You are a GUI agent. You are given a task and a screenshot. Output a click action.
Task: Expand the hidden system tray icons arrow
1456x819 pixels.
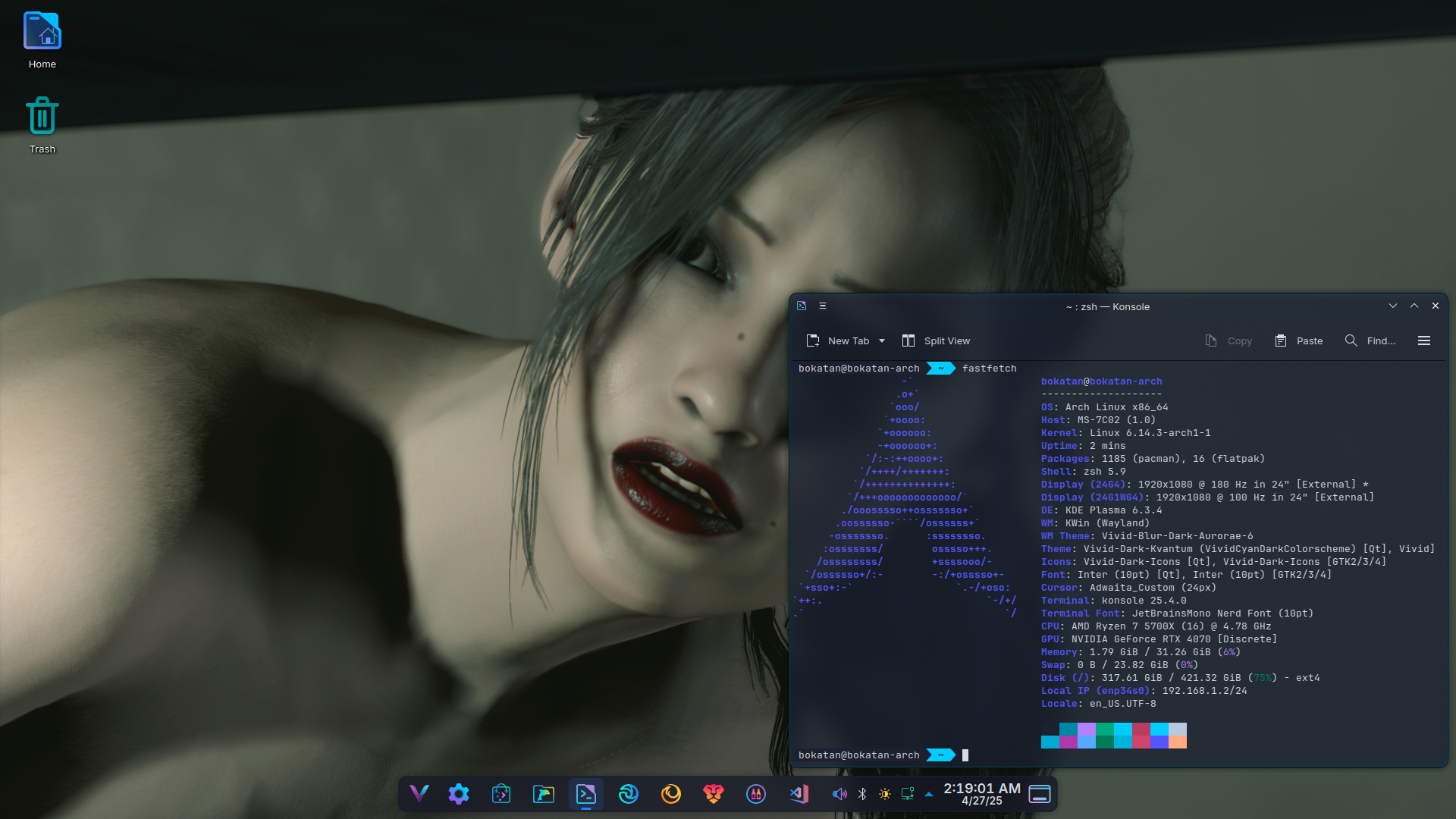click(x=929, y=794)
